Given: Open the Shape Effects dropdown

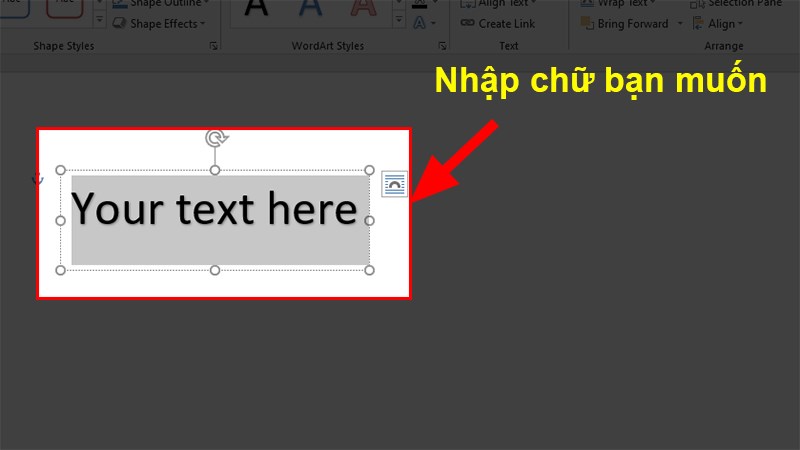Looking at the screenshot, I should (x=203, y=23).
